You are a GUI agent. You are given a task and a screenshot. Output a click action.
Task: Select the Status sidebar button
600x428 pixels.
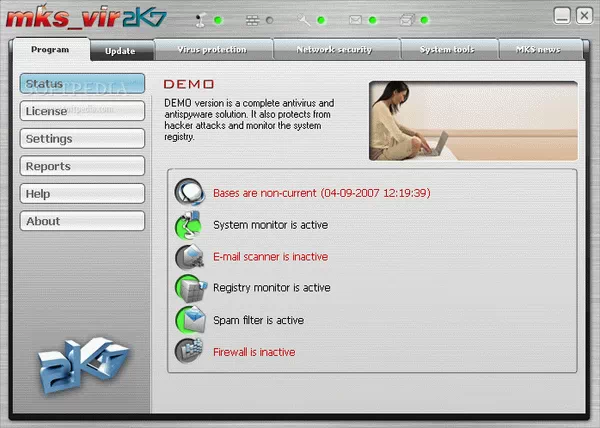[82, 83]
